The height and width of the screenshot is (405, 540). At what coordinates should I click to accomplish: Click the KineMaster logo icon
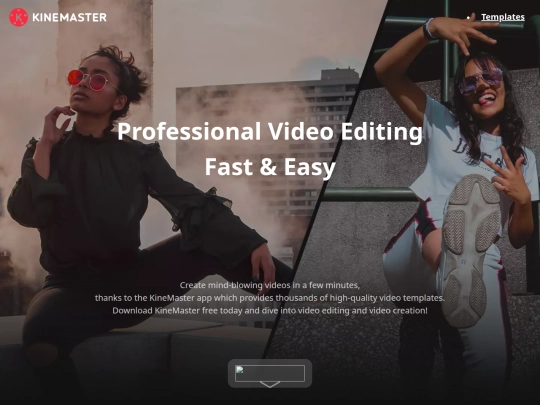[x=19, y=17]
